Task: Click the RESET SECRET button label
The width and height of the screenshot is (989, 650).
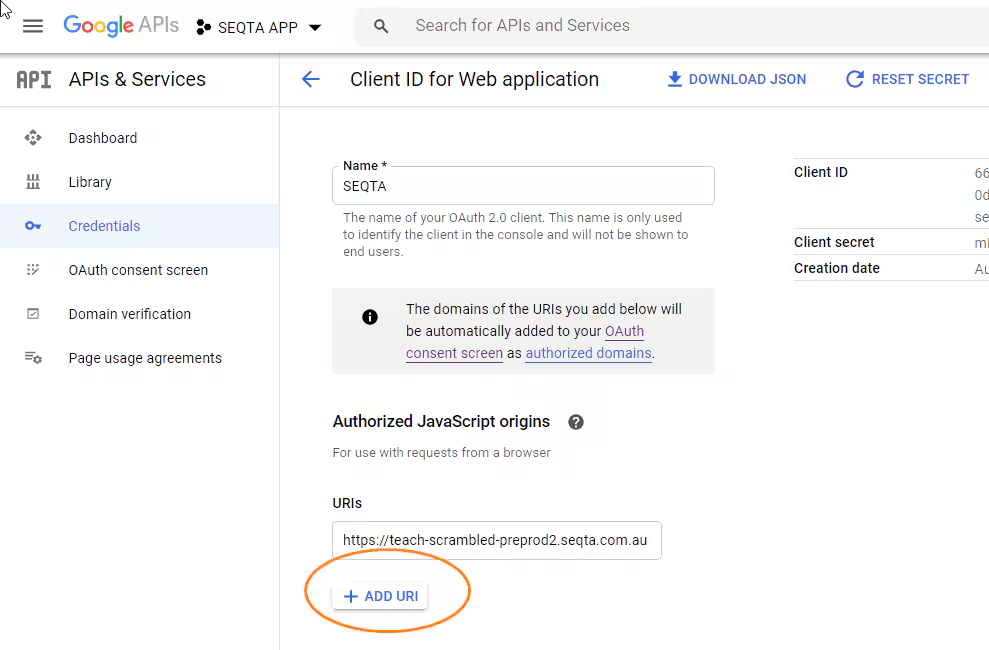Action: coord(920,79)
